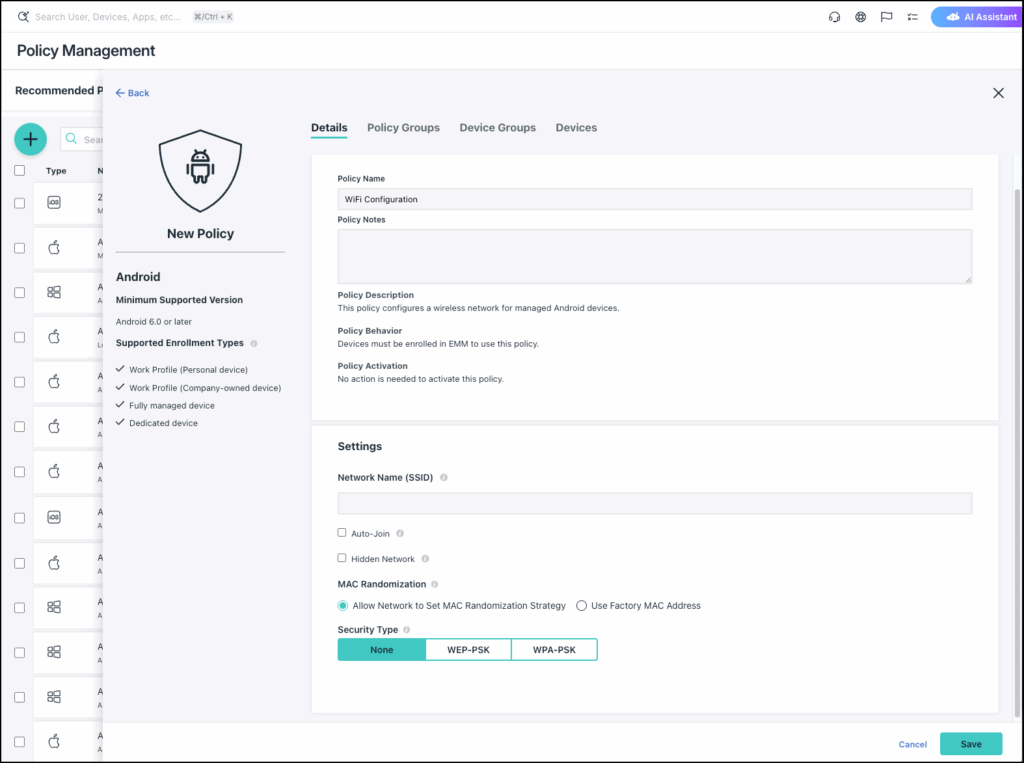
Task: Click the green plus add policy button
Action: pyautogui.click(x=30, y=139)
